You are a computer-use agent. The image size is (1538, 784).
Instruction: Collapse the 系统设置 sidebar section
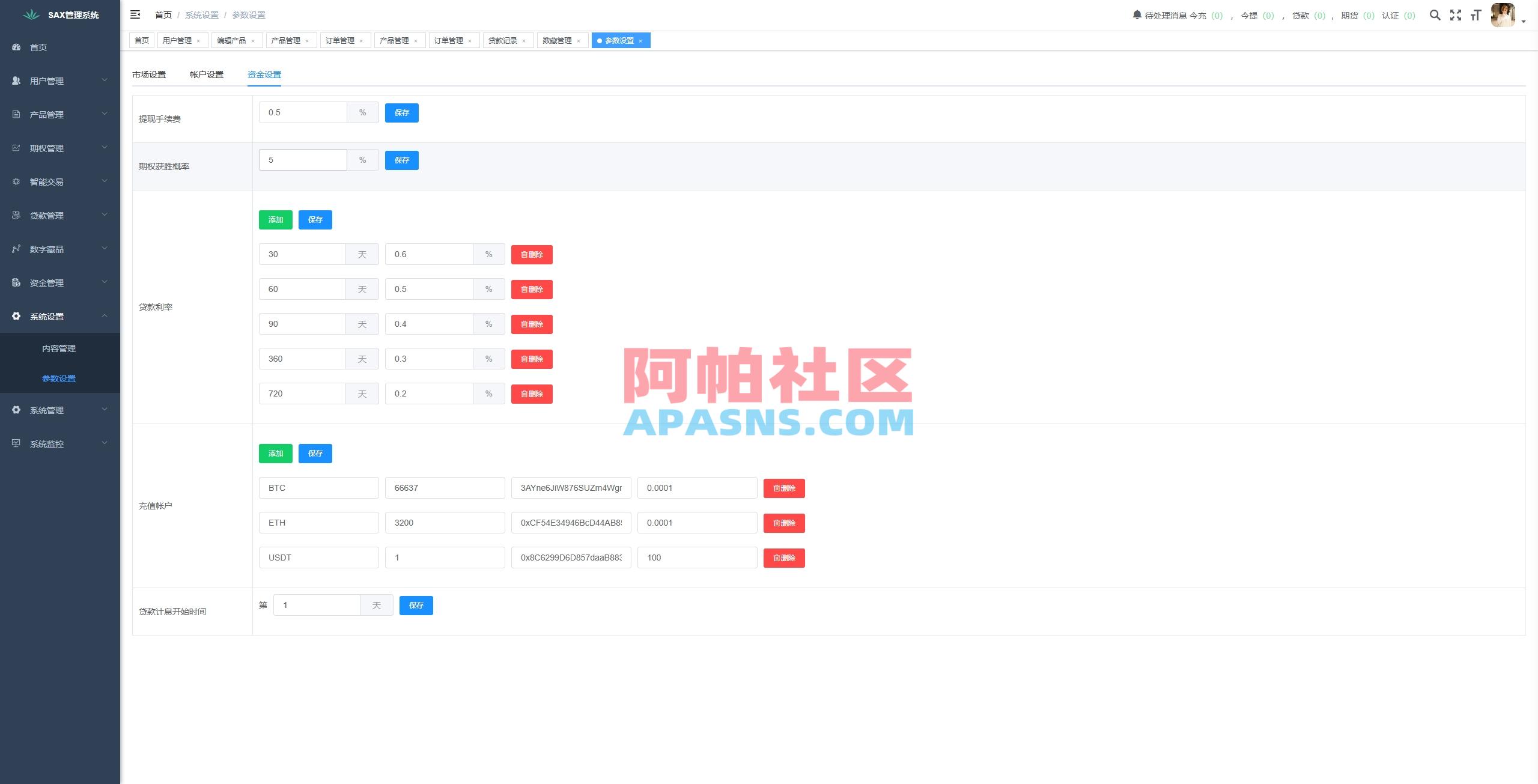coord(59,316)
